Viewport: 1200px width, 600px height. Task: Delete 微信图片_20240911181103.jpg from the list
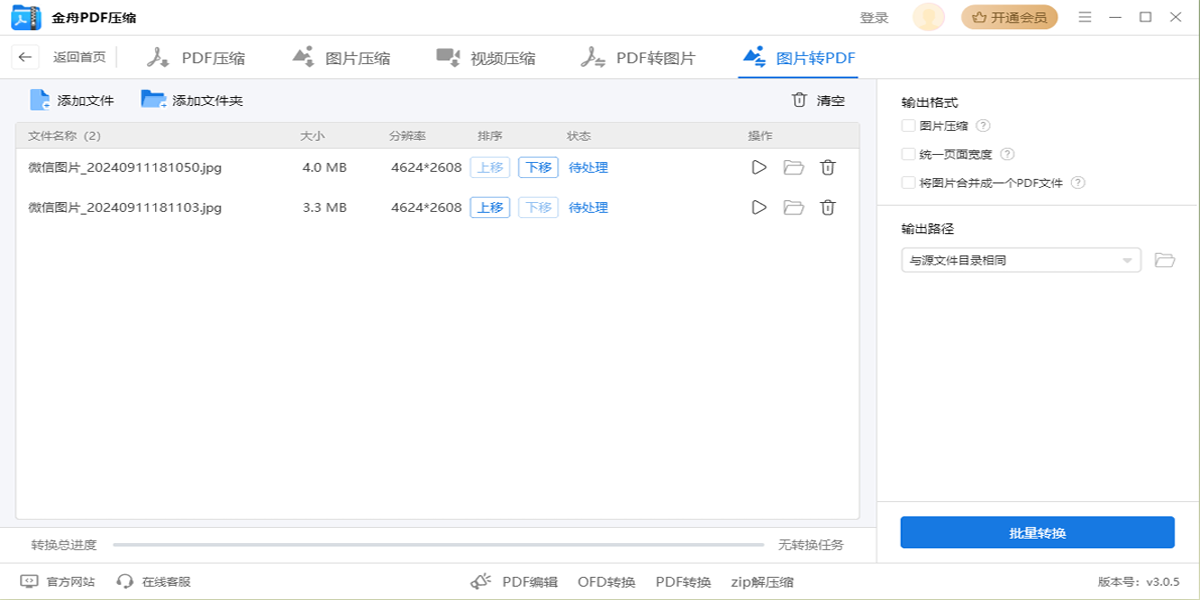828,207
